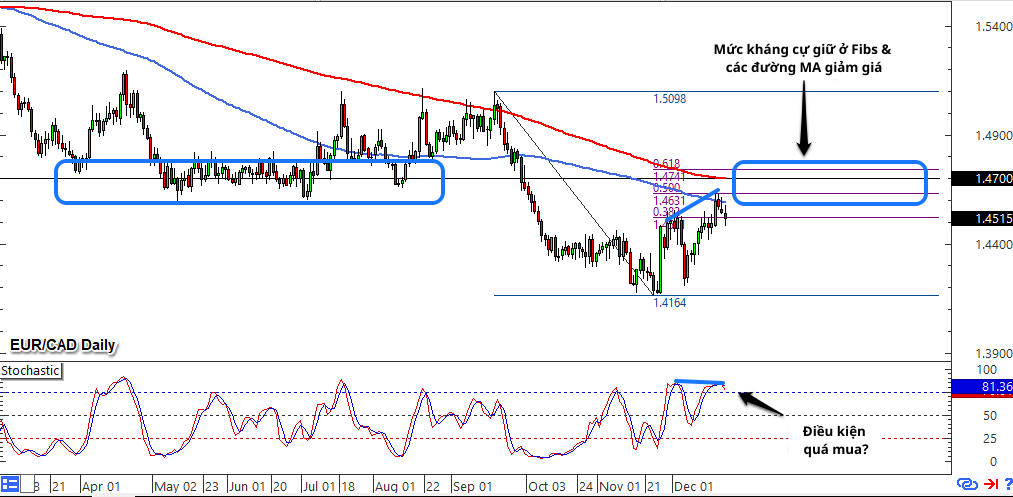Screen dimensions: 1013x497
Task: Click the red scroll-to-end arrow icon
Action: tap(990, 483)
